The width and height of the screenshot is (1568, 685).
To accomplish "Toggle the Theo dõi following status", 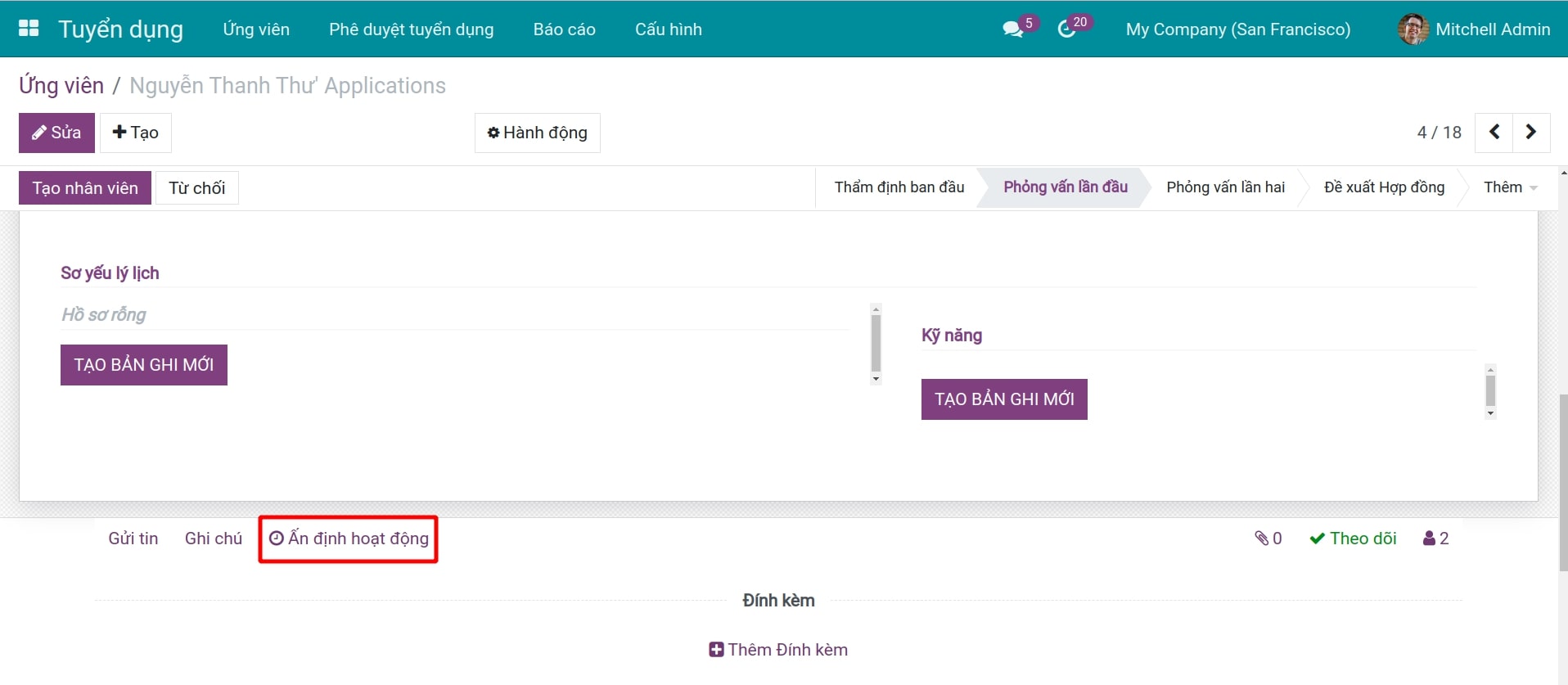I will click(x=1353, y=539).
